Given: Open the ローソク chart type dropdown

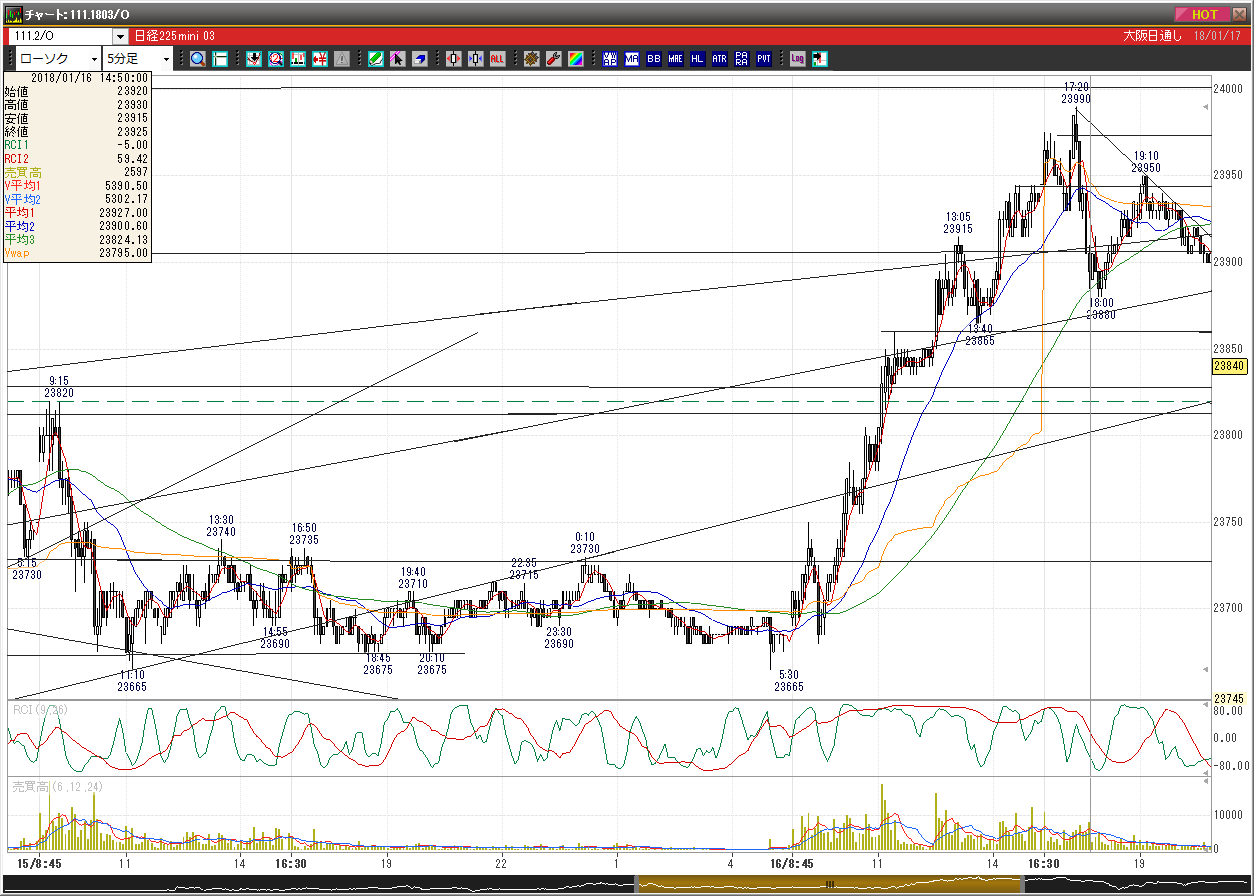Looking at the screenshot, I should click(x=94, y=59).
